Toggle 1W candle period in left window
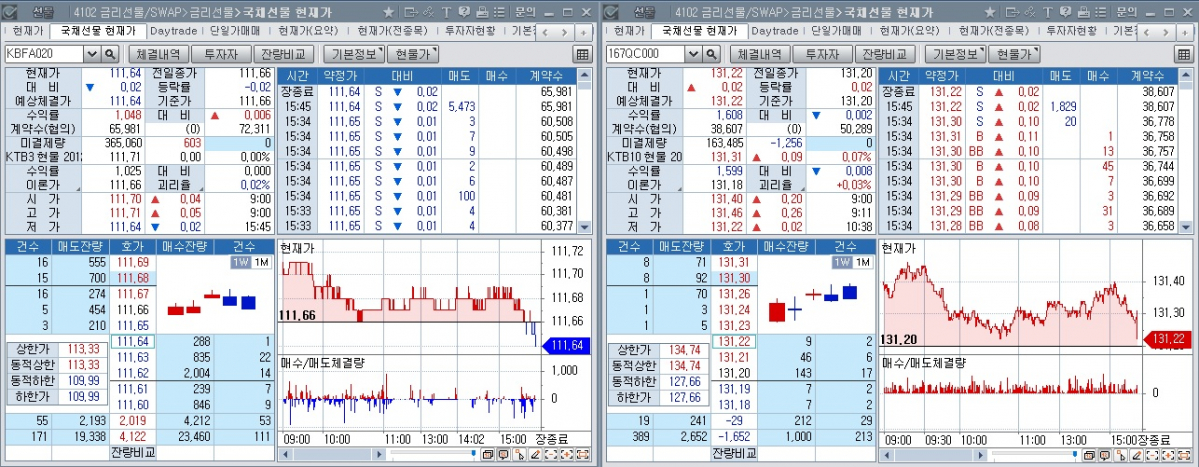Image resolution: width=1199 pixels, height=467 pixels. 241,262
